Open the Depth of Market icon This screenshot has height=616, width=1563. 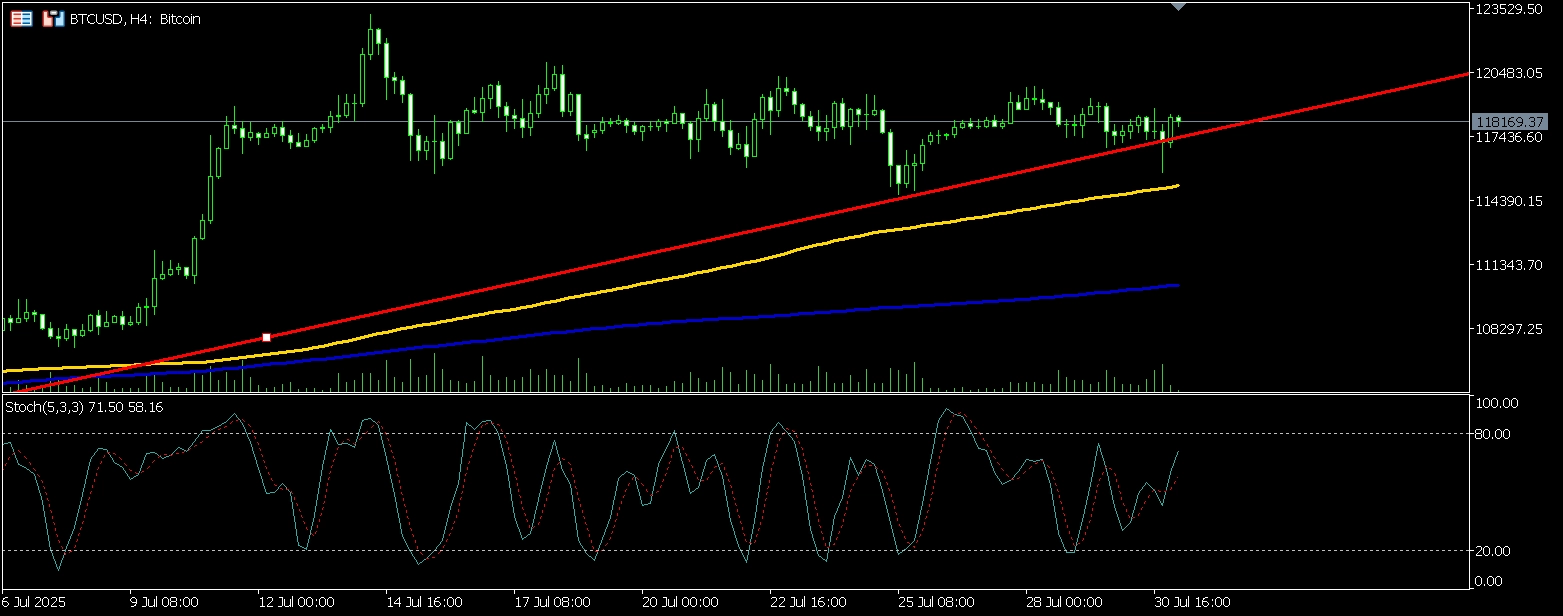tap(51, 19)
